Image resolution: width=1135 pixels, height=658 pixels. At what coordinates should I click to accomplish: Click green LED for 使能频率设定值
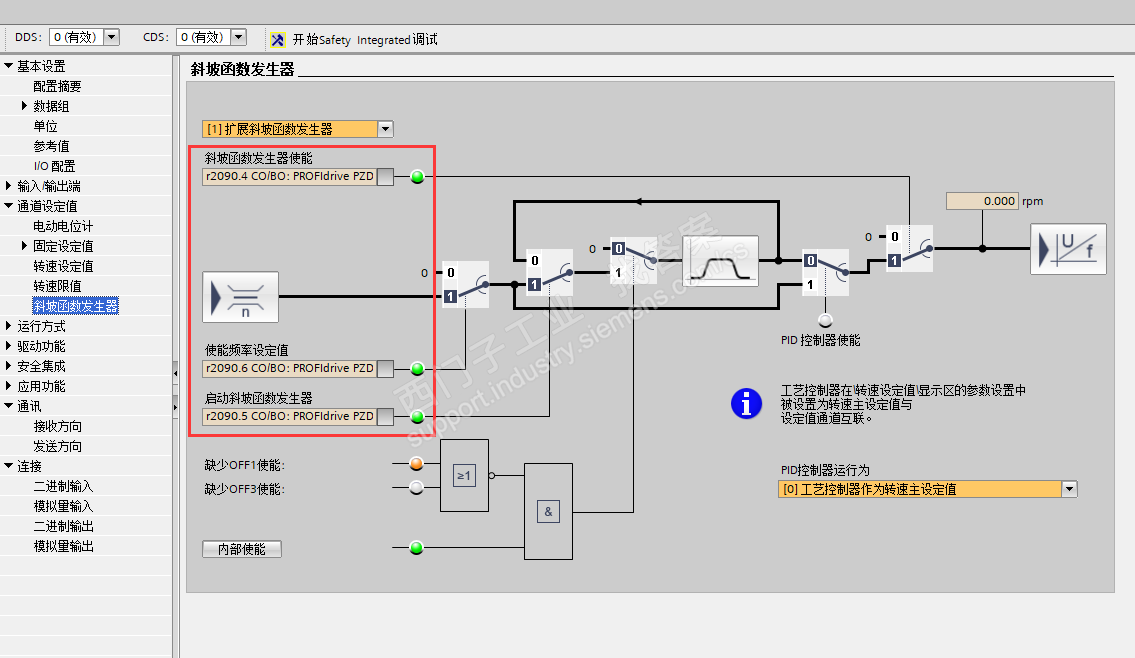coord(417,368)
